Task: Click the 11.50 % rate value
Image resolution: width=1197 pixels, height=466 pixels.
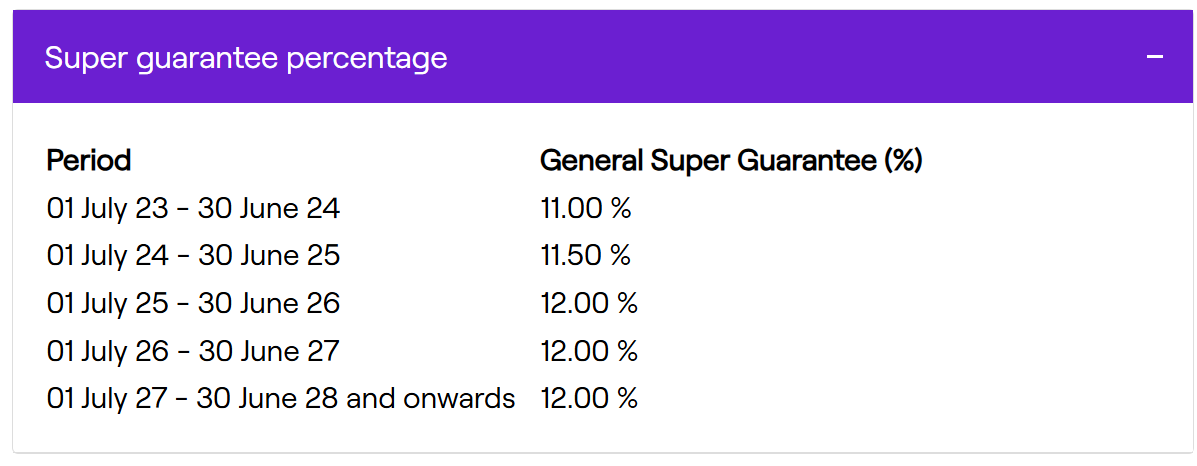Action: click(586, 255)
